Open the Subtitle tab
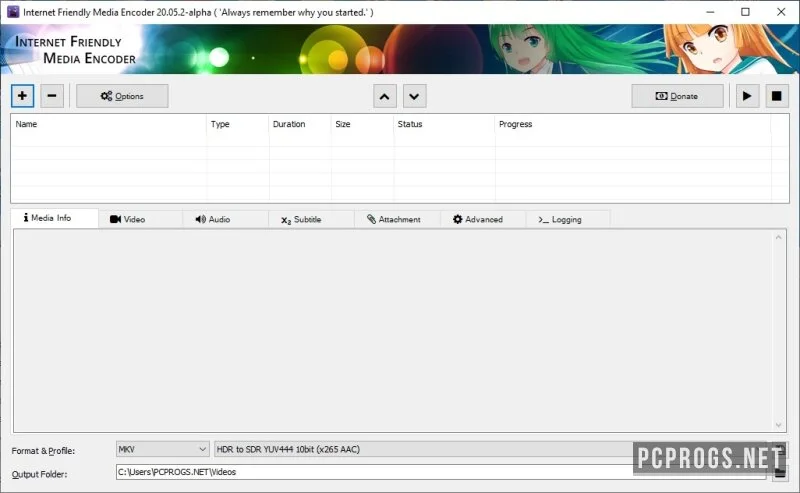Viewport: 800px width, 493px height. (x=311, y=219)
